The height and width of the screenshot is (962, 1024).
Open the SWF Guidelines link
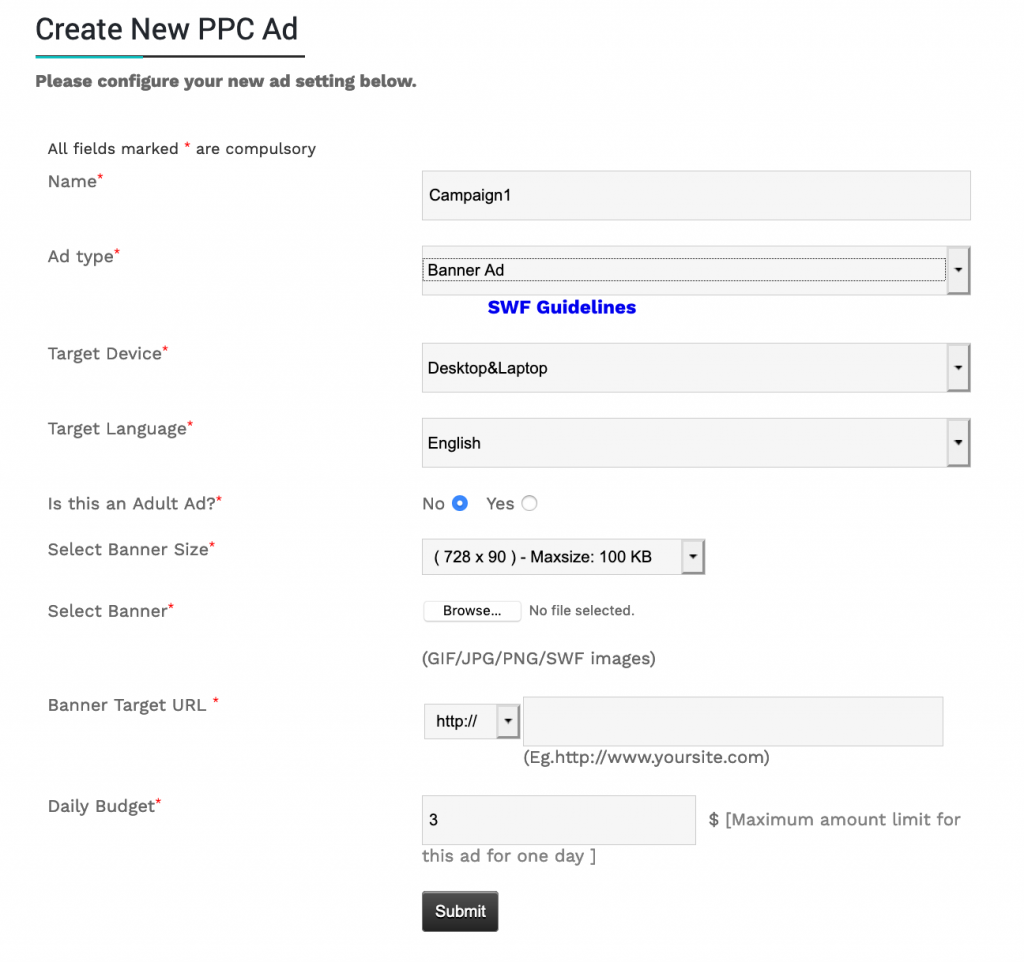click(x=562, y=308)
